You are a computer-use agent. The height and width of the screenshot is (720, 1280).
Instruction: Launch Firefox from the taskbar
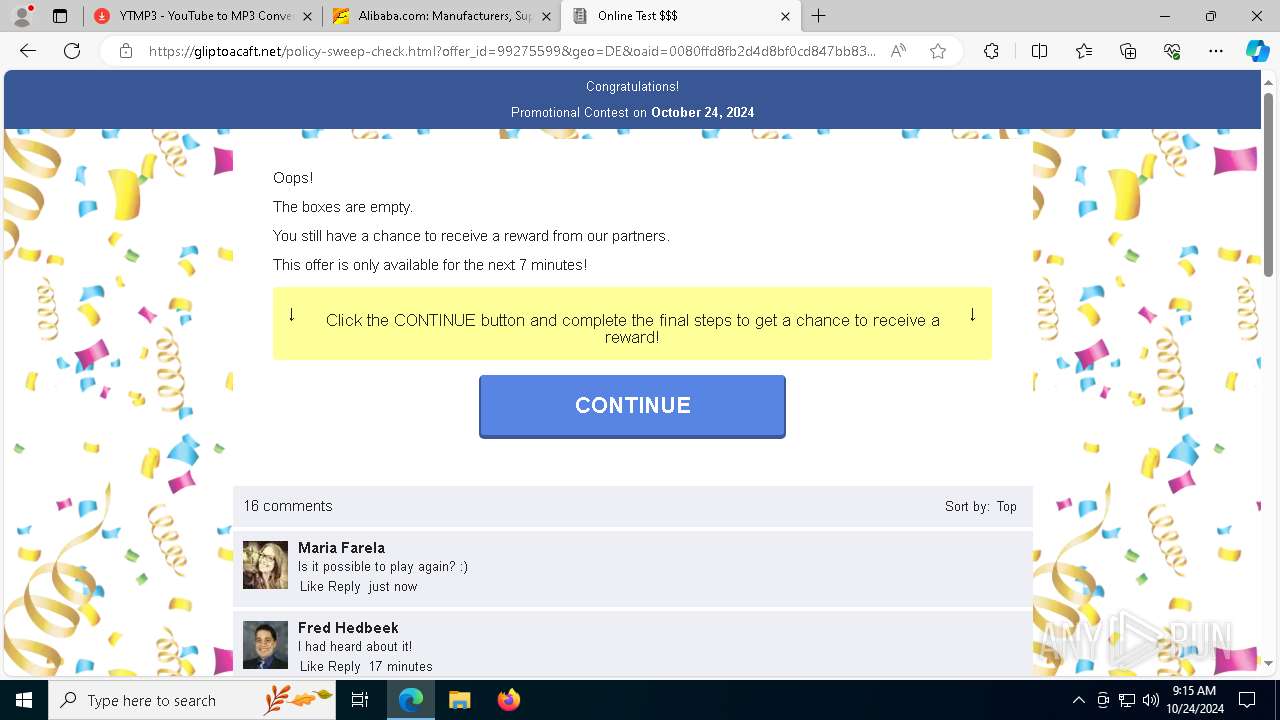point(508,700)
